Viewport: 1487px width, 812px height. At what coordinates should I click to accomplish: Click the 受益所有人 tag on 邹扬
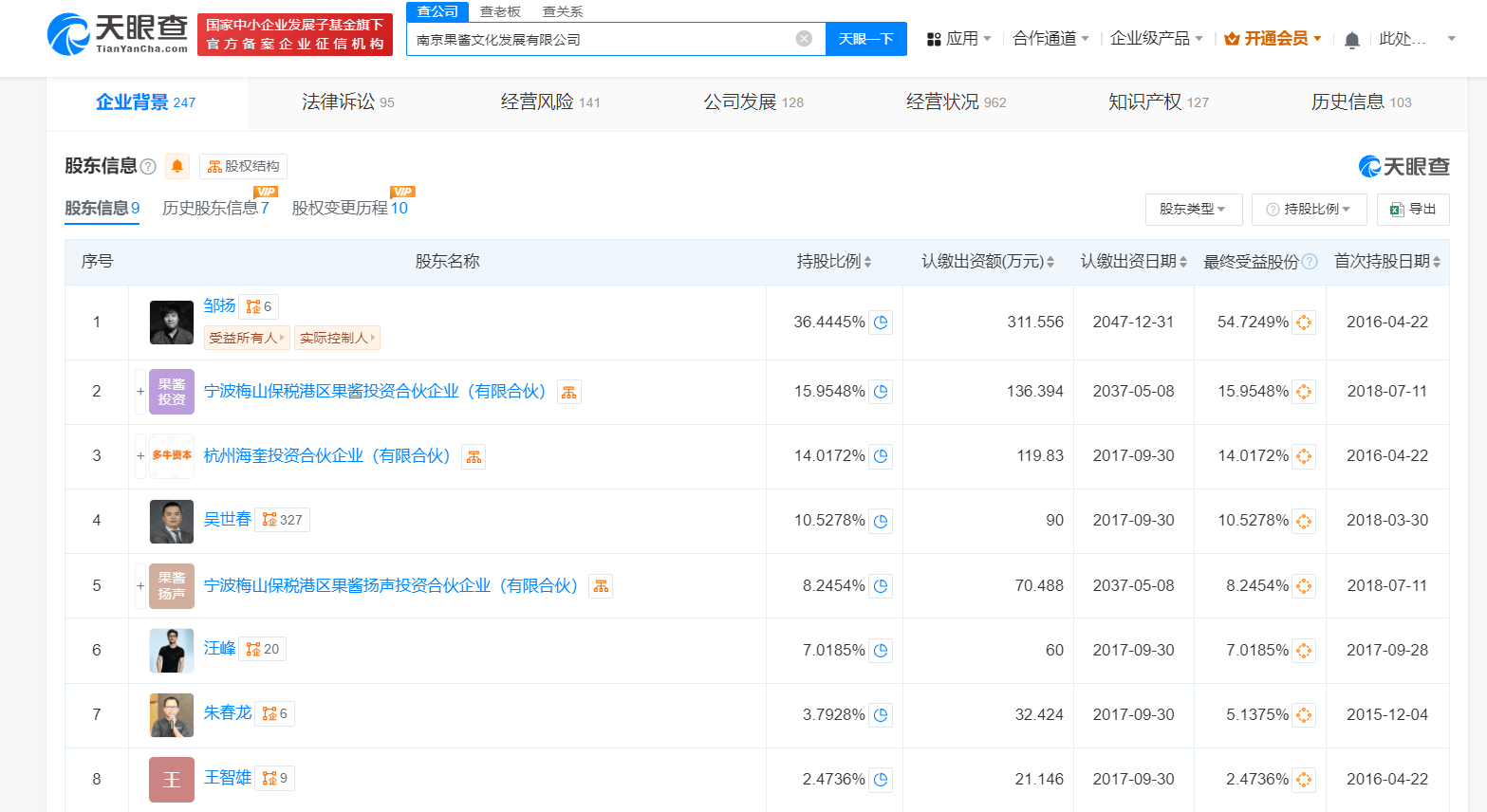click(247, 338)
